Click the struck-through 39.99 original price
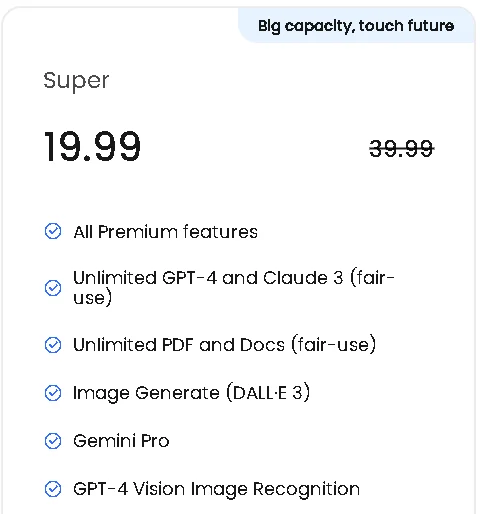This screenshot has height=514, width=489. [x=402, y=148]
